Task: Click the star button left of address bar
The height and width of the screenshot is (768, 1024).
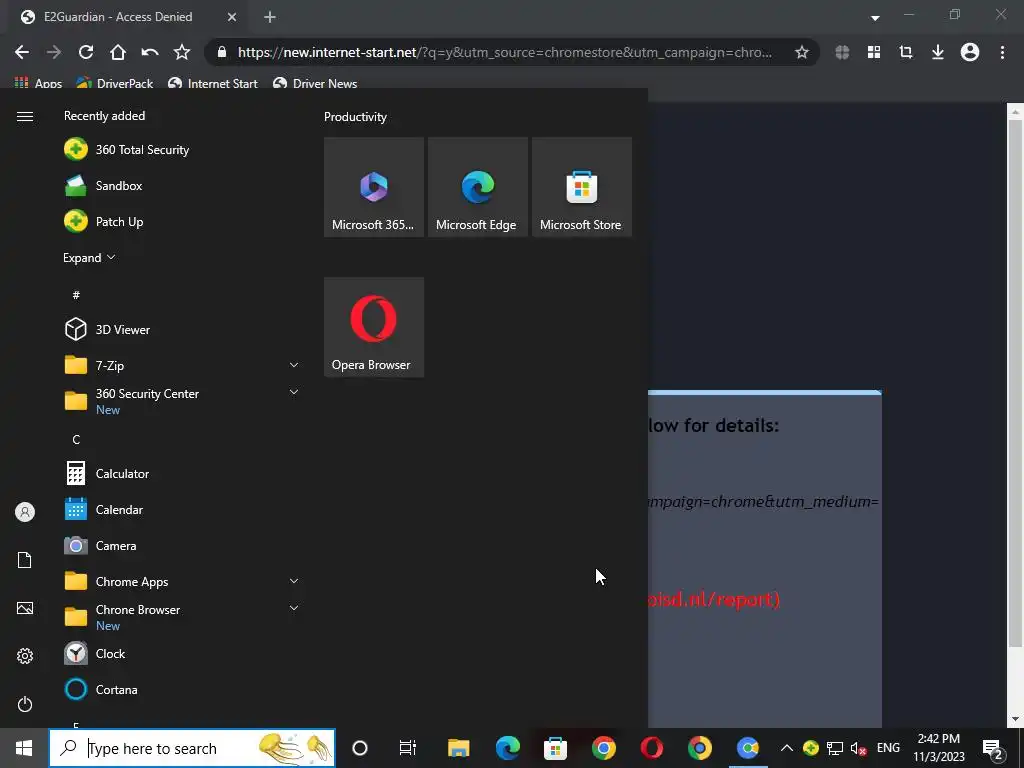Action: (182, 52)
